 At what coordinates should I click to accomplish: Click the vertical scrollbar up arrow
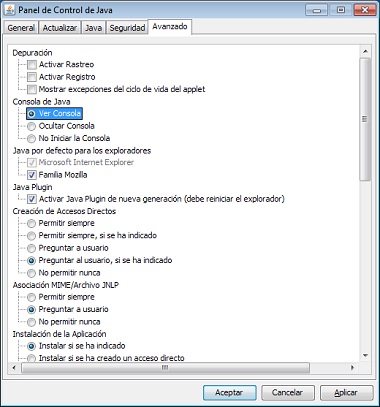point(365,51)
